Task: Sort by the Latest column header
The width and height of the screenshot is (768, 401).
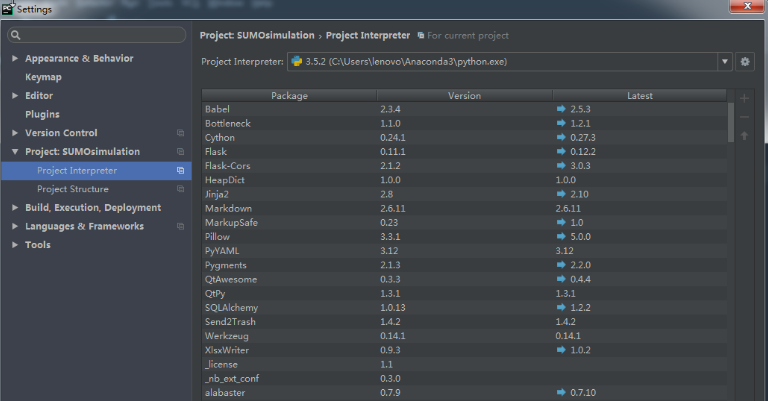Action: [x=640, y=95]
